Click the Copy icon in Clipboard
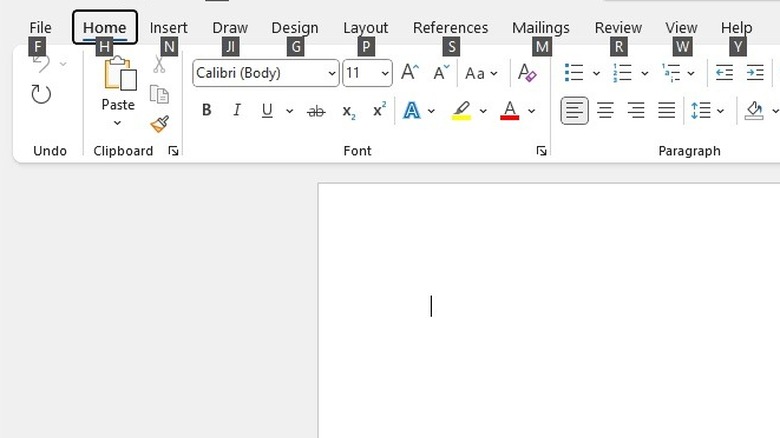 [159, 95]
